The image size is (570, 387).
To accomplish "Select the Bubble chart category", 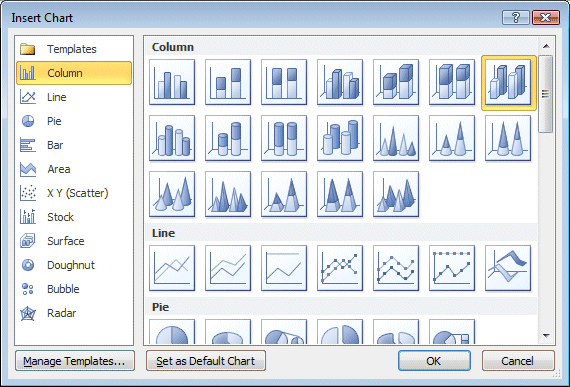I will 74,289.
